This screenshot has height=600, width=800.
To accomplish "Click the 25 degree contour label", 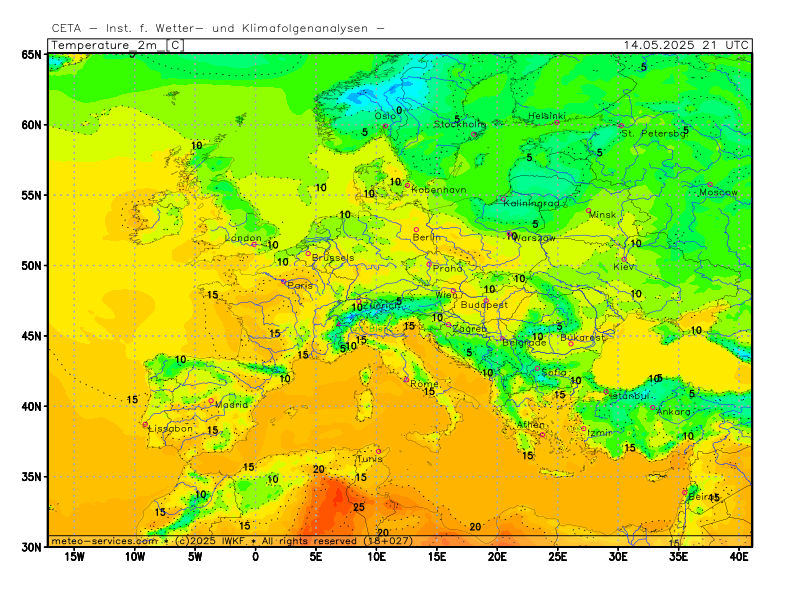I will point(359,507).
